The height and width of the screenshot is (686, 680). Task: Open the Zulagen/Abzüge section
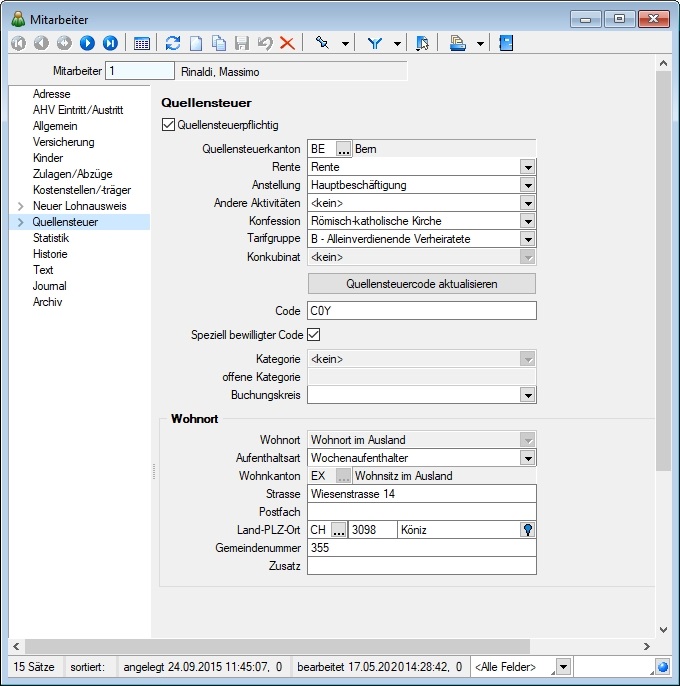click(x=73, y=174)
